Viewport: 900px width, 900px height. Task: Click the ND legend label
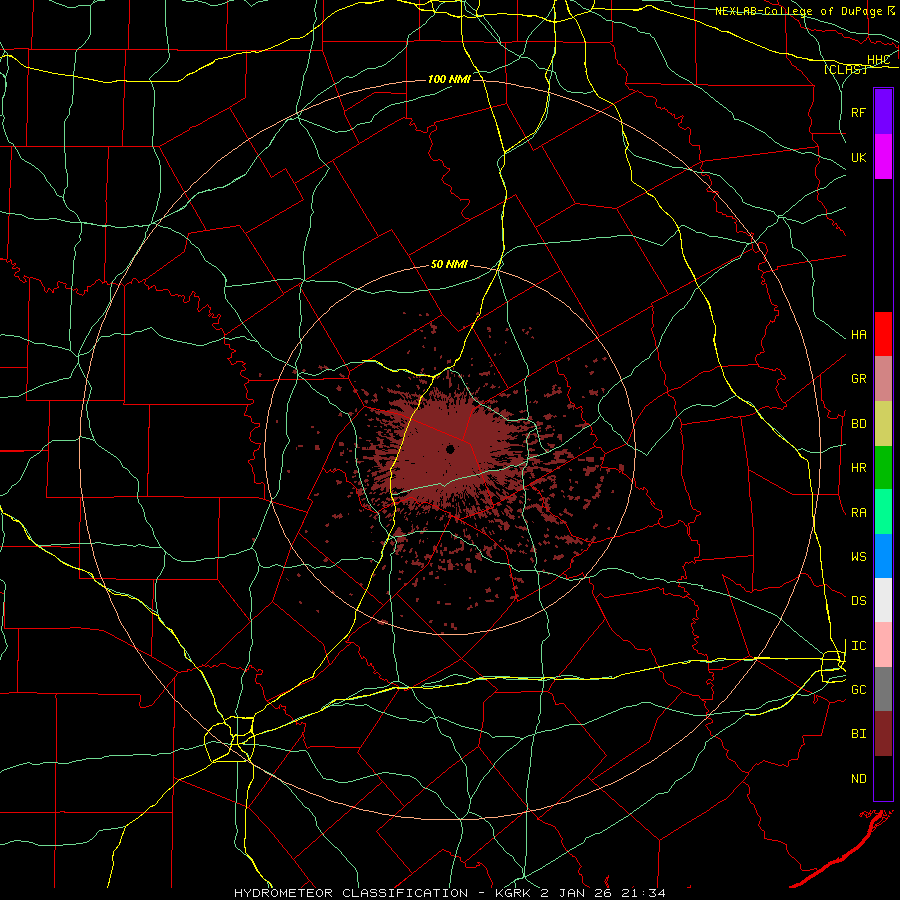[x=858, y=779]
